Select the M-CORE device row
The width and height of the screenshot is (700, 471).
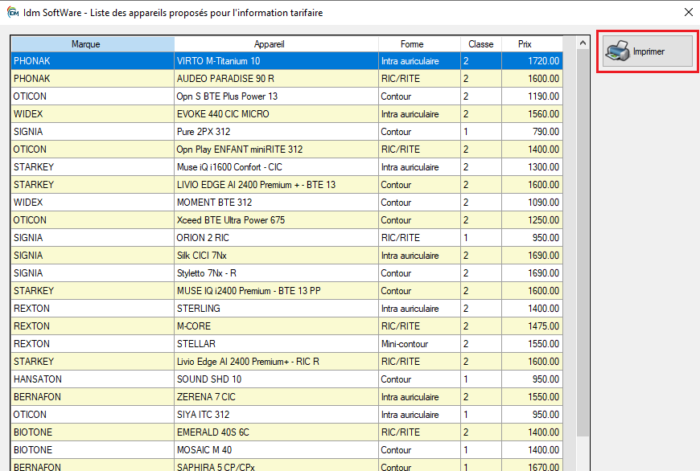287,326
